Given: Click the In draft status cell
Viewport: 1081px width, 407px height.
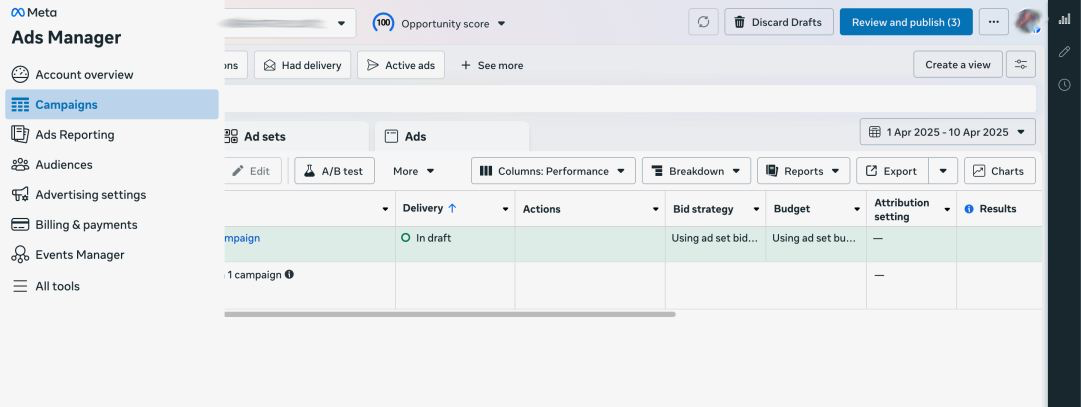Looking at the screenshot, I should point(455,244).
